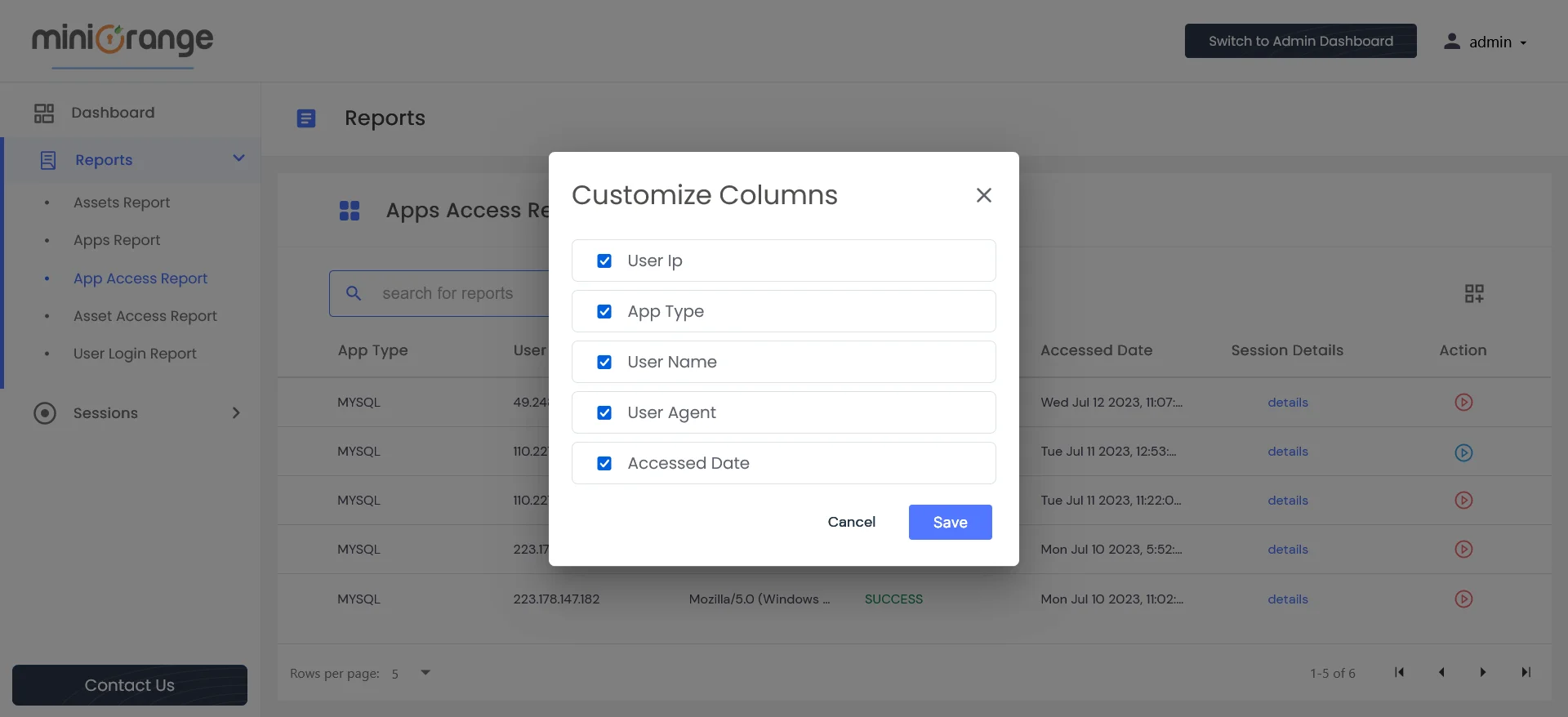Click Switch to Admin Dashboard button
This screenshot has height=717, width=1568.
1301,41
